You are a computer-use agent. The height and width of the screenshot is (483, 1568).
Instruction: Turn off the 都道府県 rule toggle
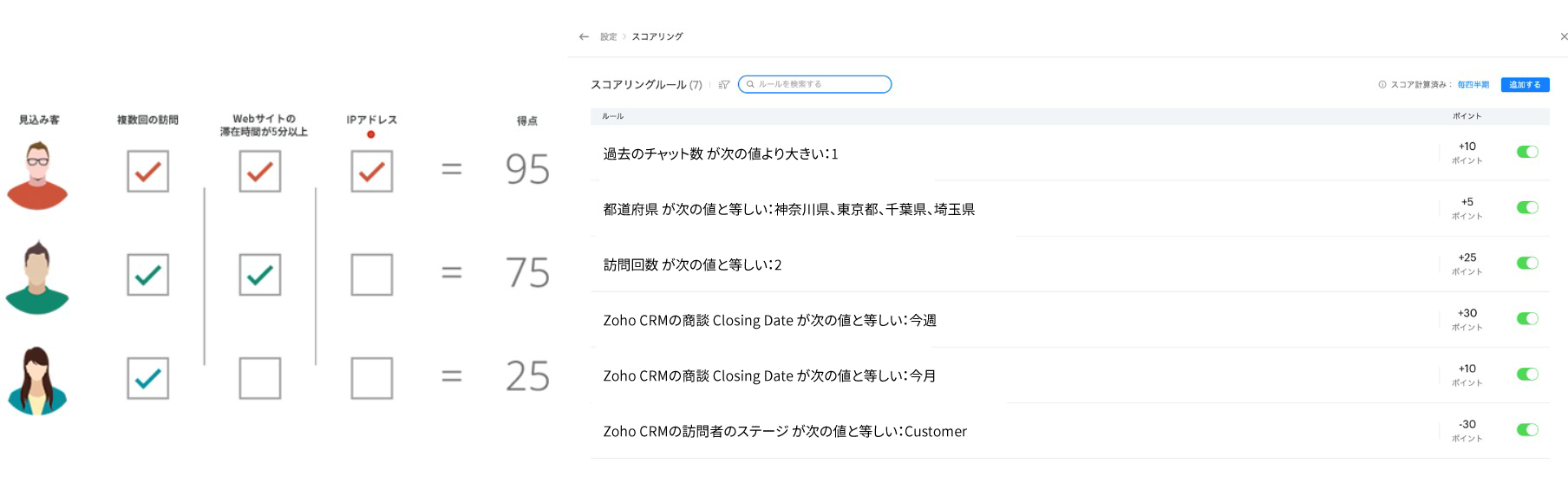coord(1526,207)
